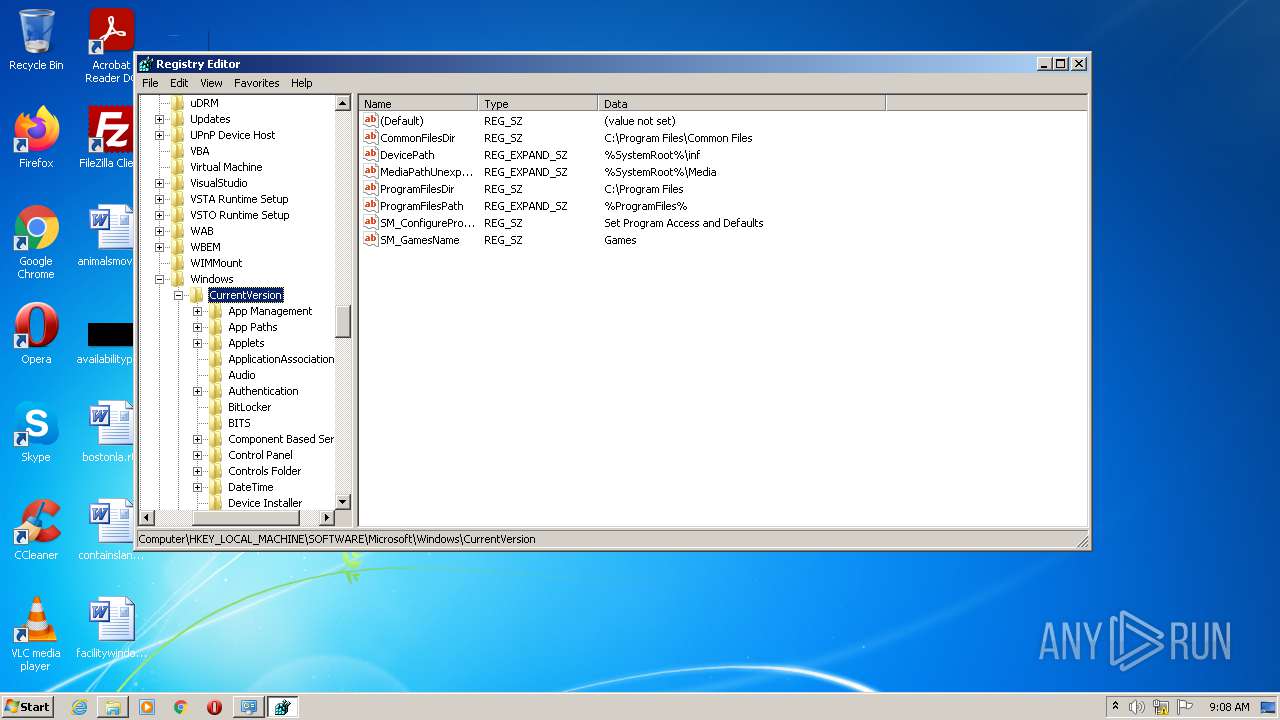
Task: Switch to Registry Editor taskbar button
Action: [x=282, y=707]
